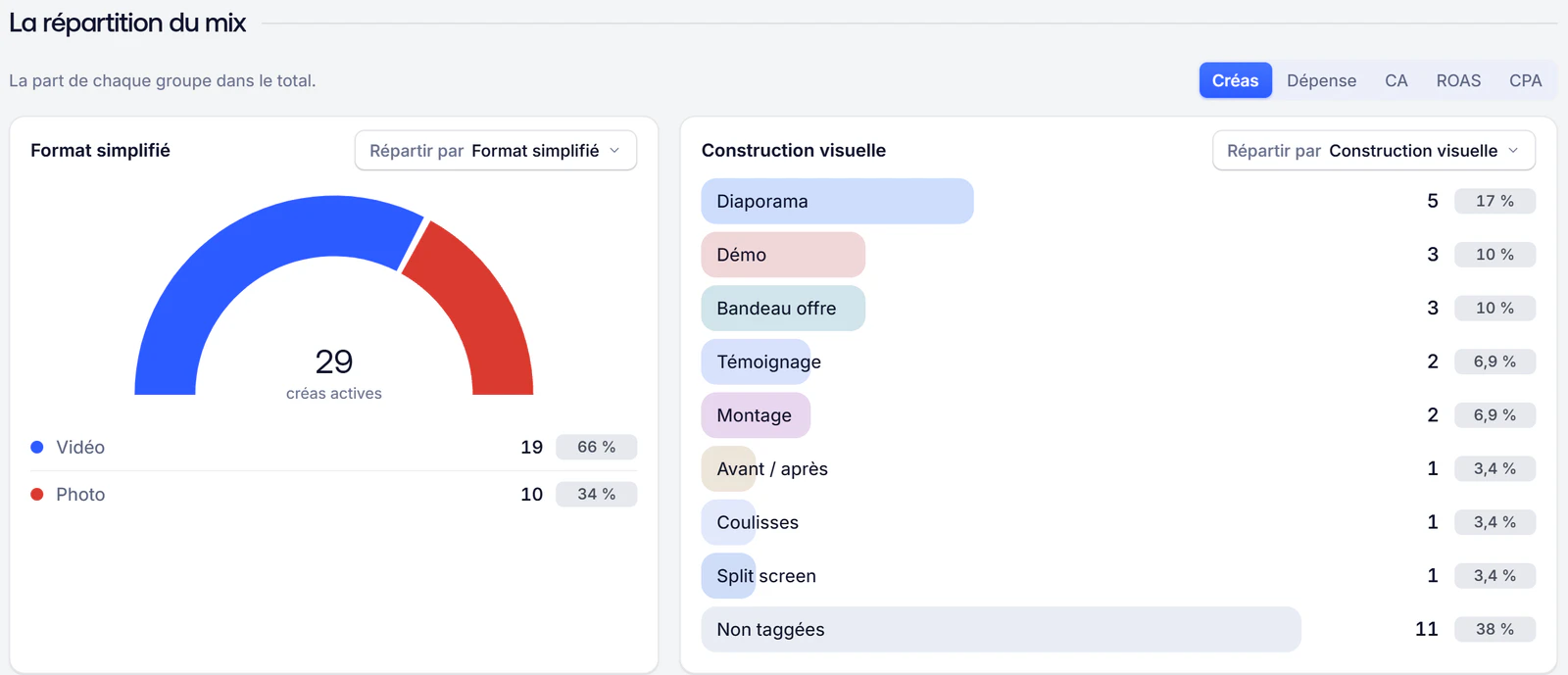Click the Format simplifié card title
The height and width of the screenshot is (675, 1568).
pyautogui.click(x=100, y=150)
